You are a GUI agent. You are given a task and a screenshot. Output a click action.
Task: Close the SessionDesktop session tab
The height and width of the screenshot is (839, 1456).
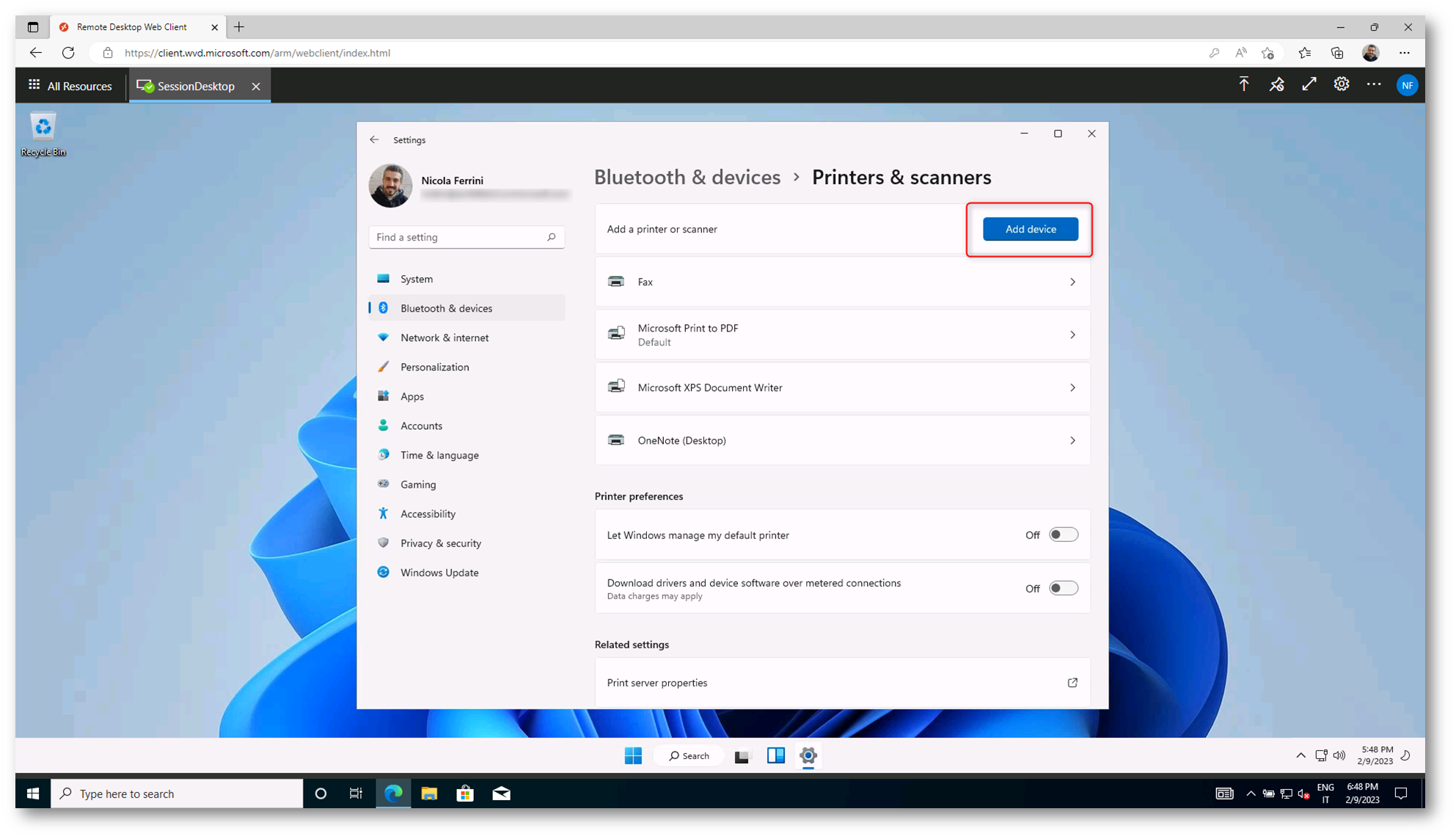tap(256, 86)
